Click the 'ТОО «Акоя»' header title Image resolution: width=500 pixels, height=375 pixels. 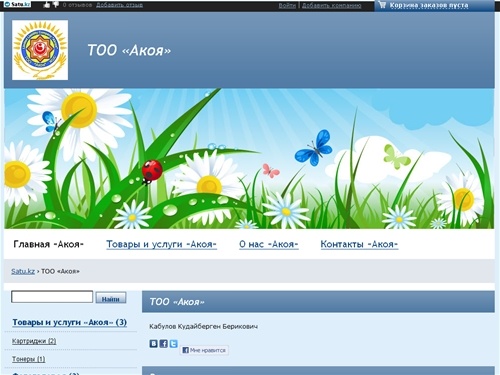pos(129,50)
